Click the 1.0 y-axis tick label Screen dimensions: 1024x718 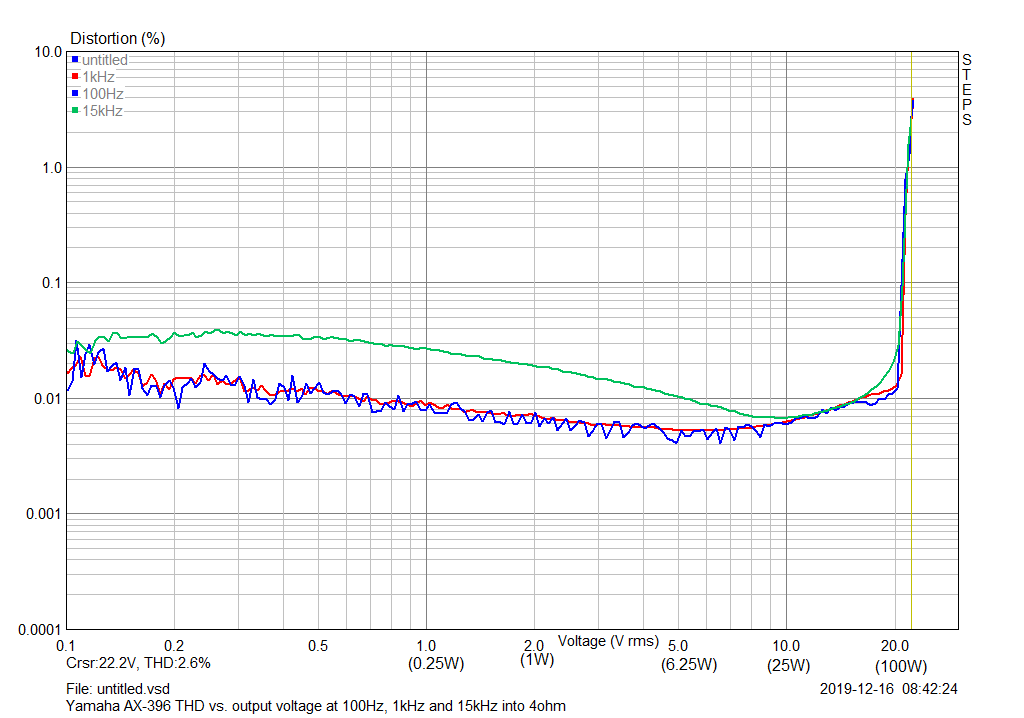coord(52,168)
